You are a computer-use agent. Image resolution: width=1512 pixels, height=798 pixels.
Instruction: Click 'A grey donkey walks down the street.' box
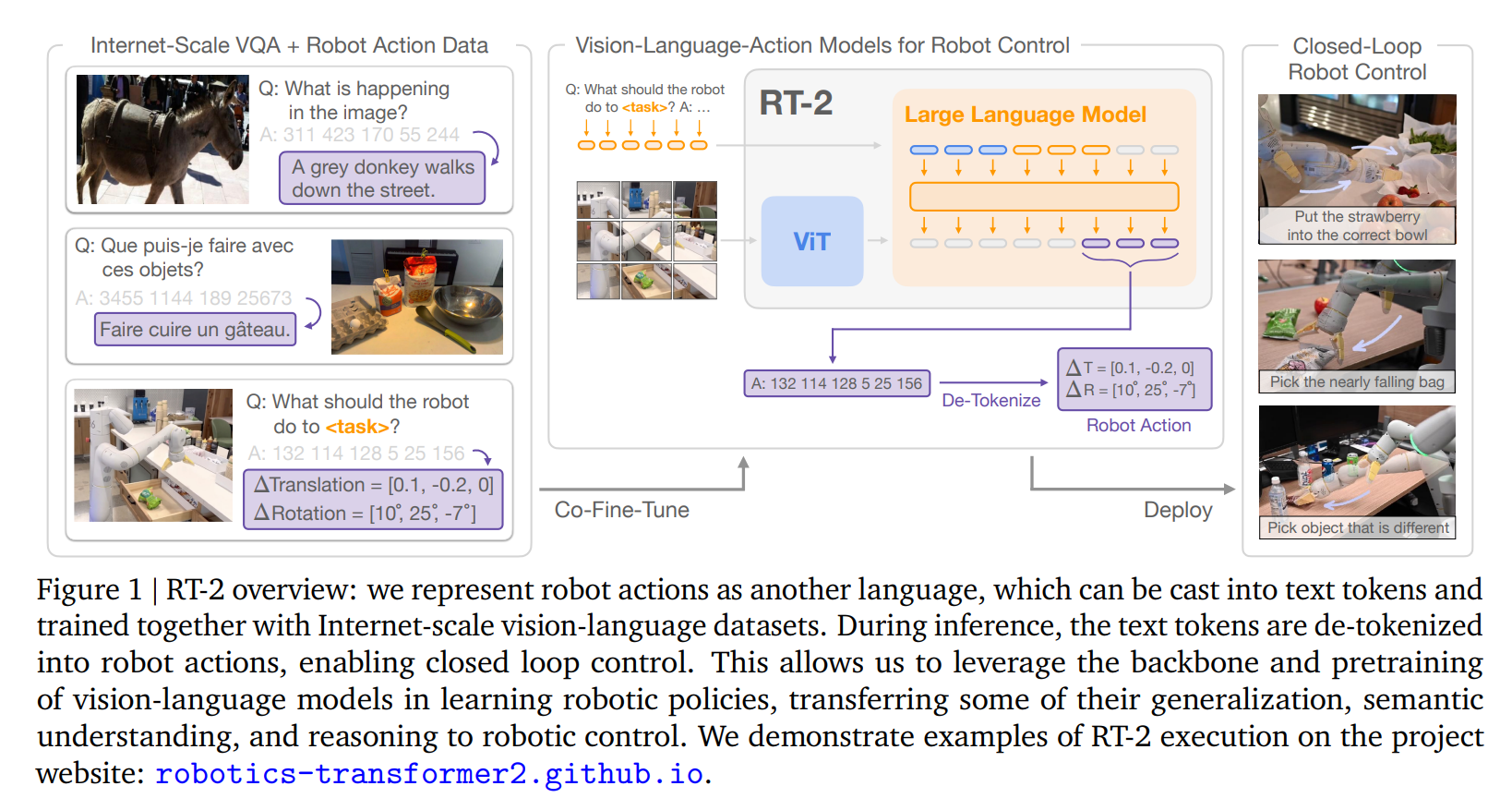[x=382, y=178]
